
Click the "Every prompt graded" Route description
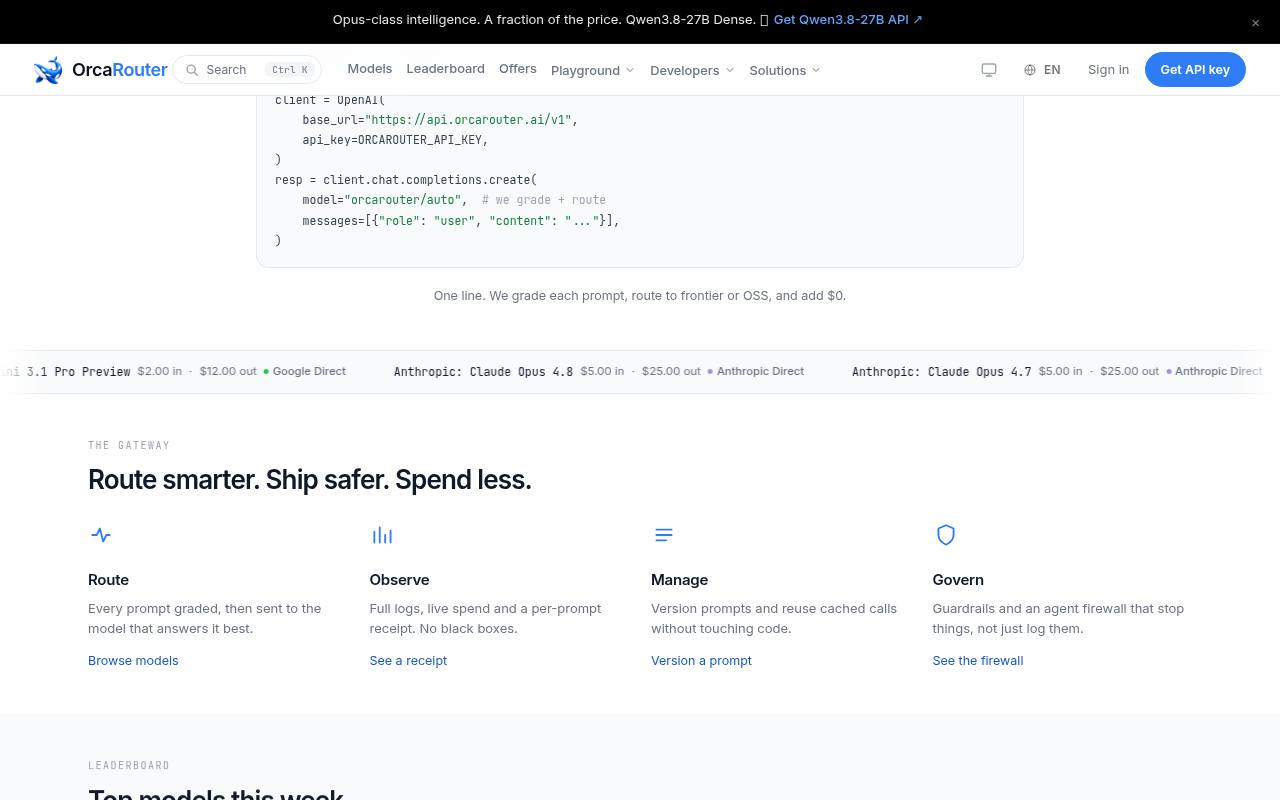(x=205, y=618)
